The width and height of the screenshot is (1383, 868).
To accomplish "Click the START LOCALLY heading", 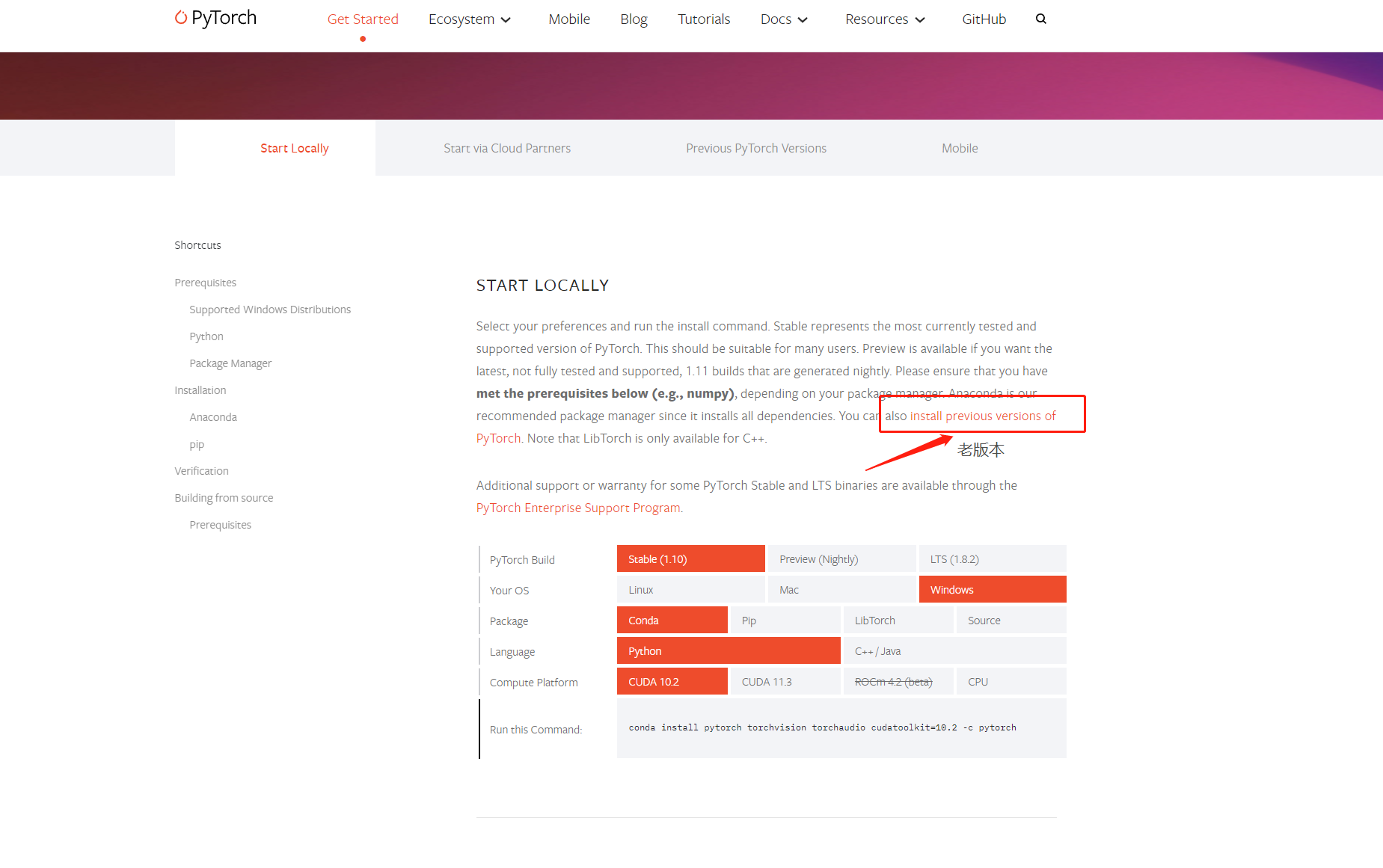I will click(x=542, y=286).
